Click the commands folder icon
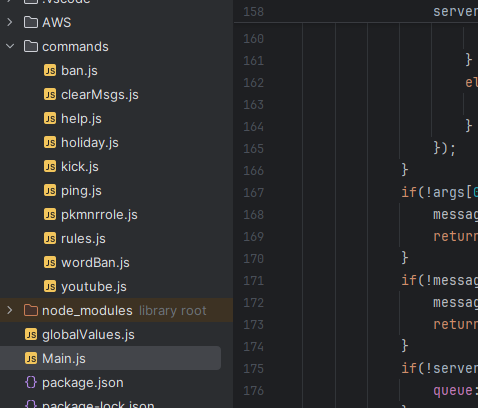This screenshot has width=478, height=408. pos(31,46)
